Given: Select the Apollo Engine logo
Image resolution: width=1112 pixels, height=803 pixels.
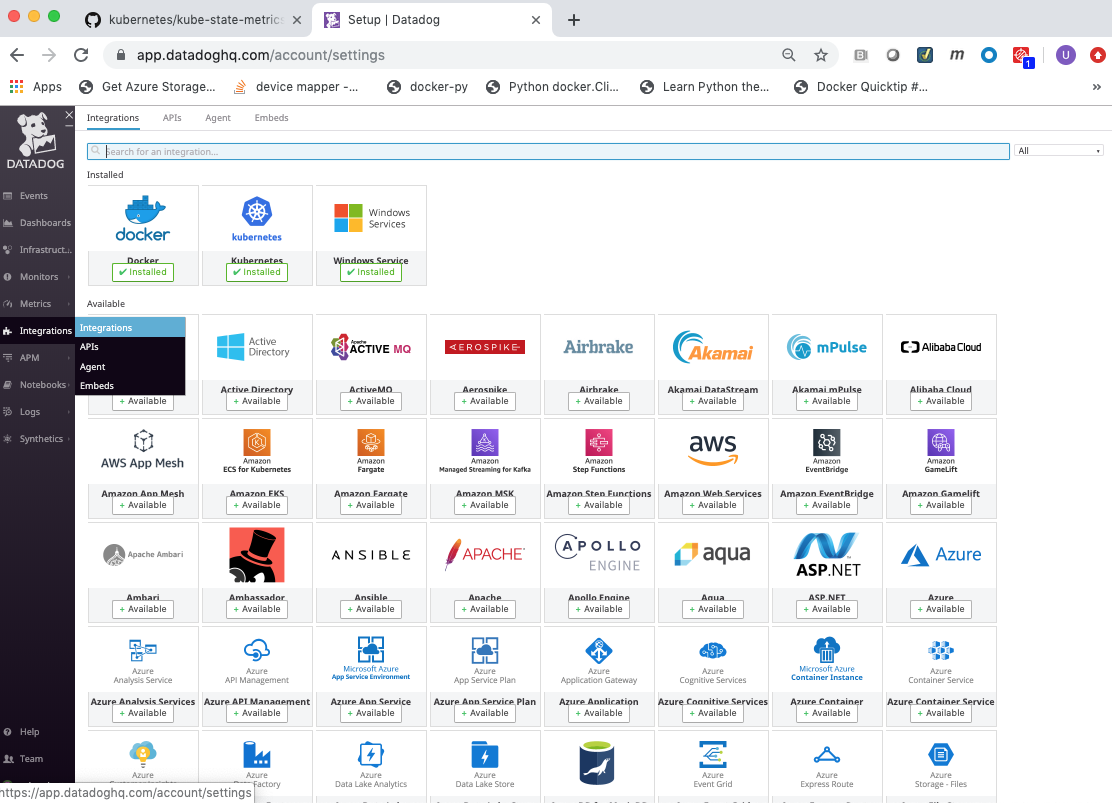Looking at the screenshot, I should tap(599, 555).
